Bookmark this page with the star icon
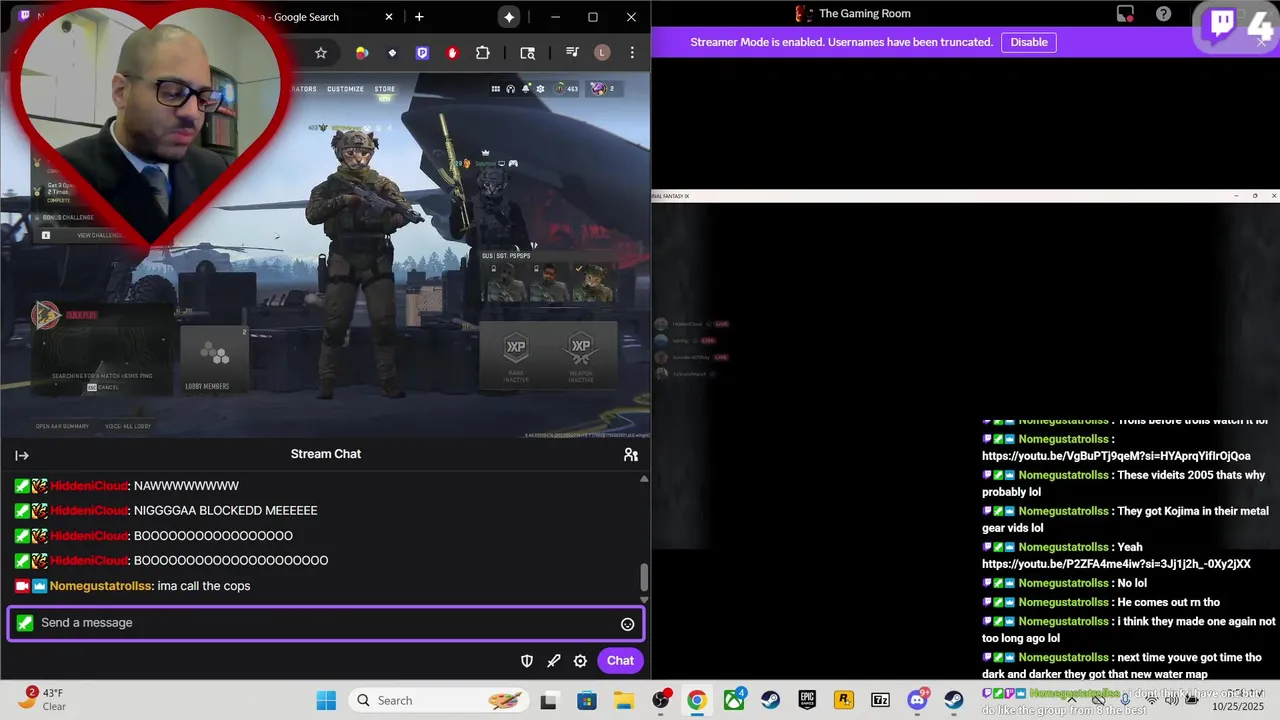 click(321, 53)
